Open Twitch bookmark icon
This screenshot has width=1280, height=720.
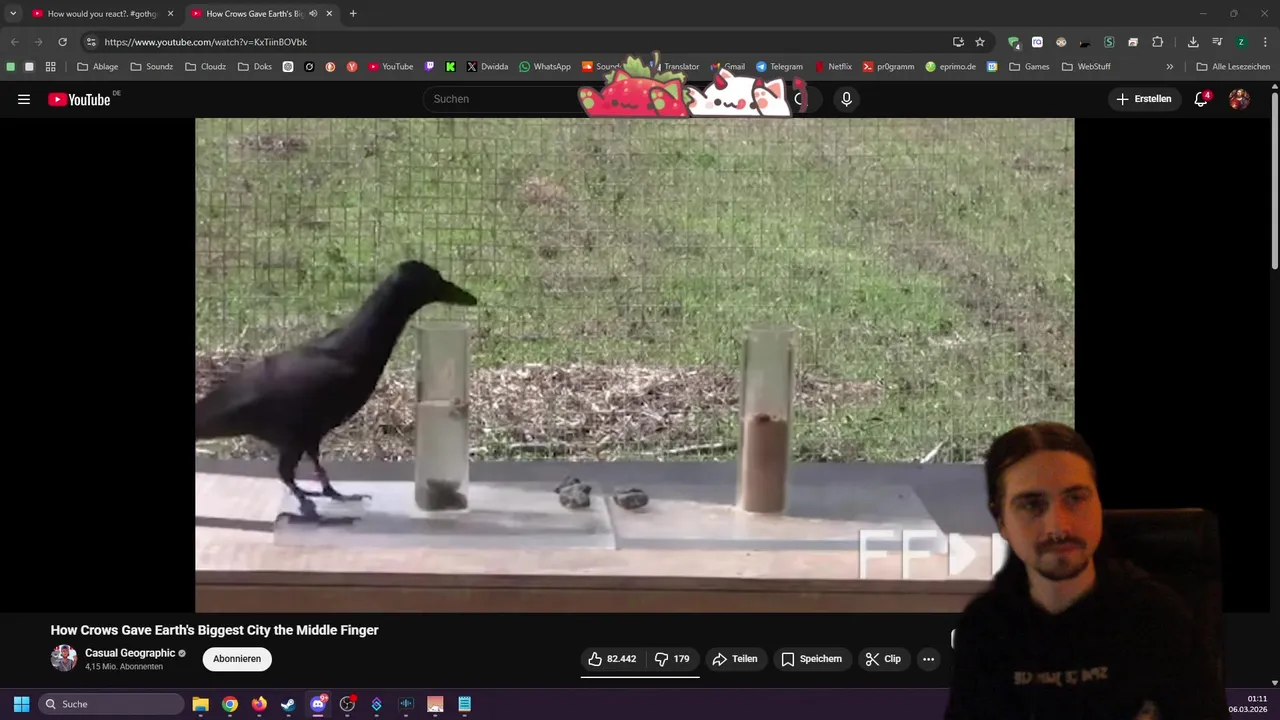pyautogui.click(x=430, y=67)
